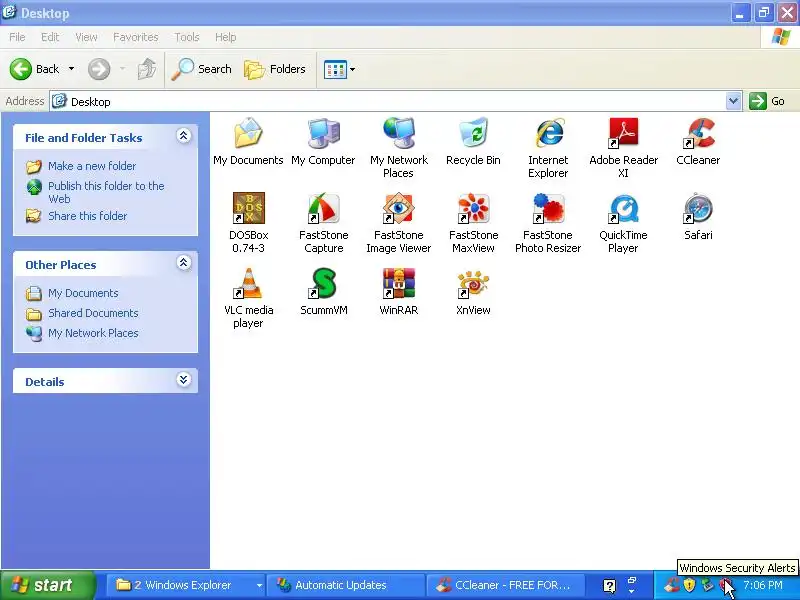Open the View menu
This screenshot has width=800, height=600.
pos(86,37)
